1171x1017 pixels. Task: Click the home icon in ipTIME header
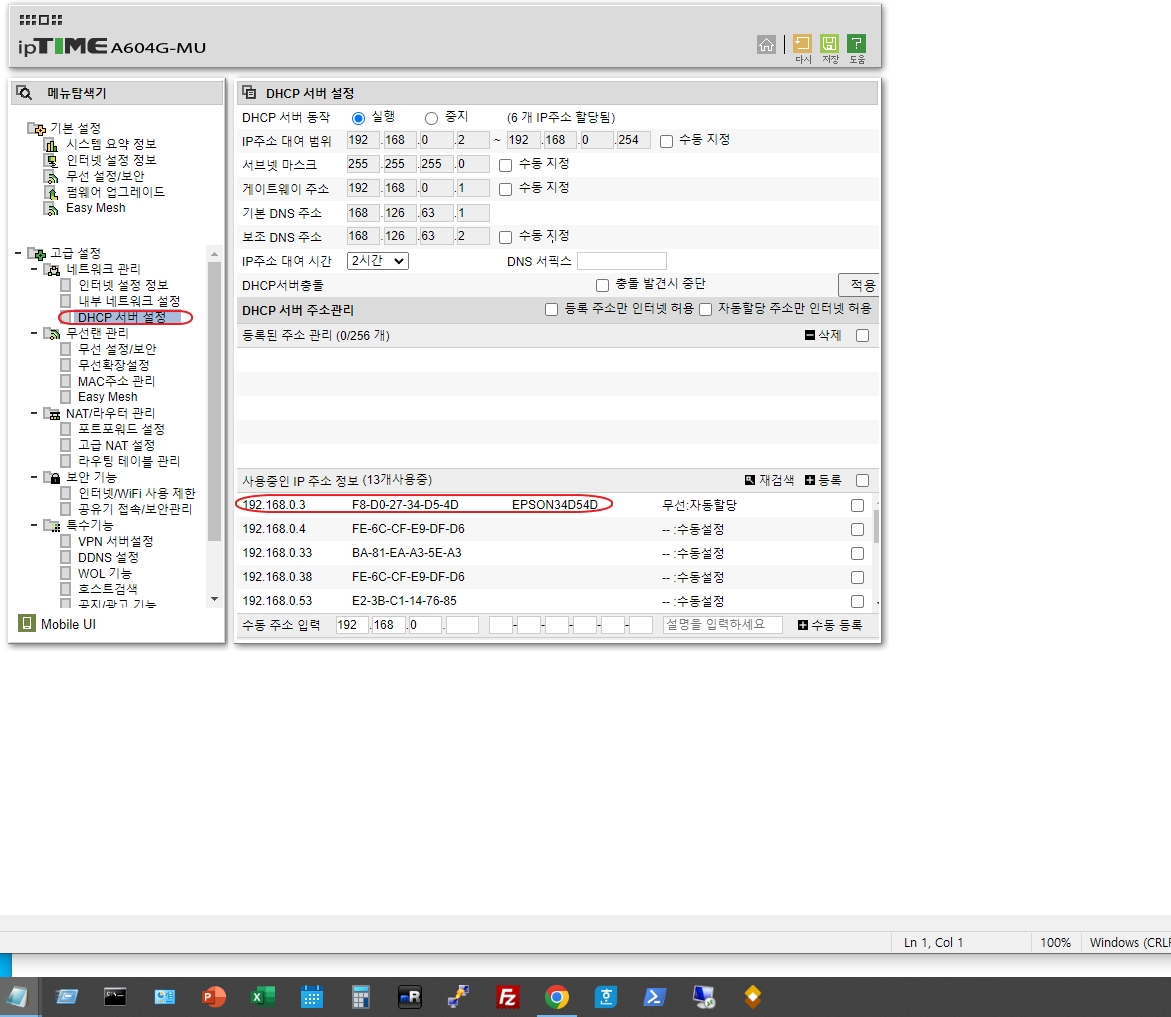click(766, 44)
